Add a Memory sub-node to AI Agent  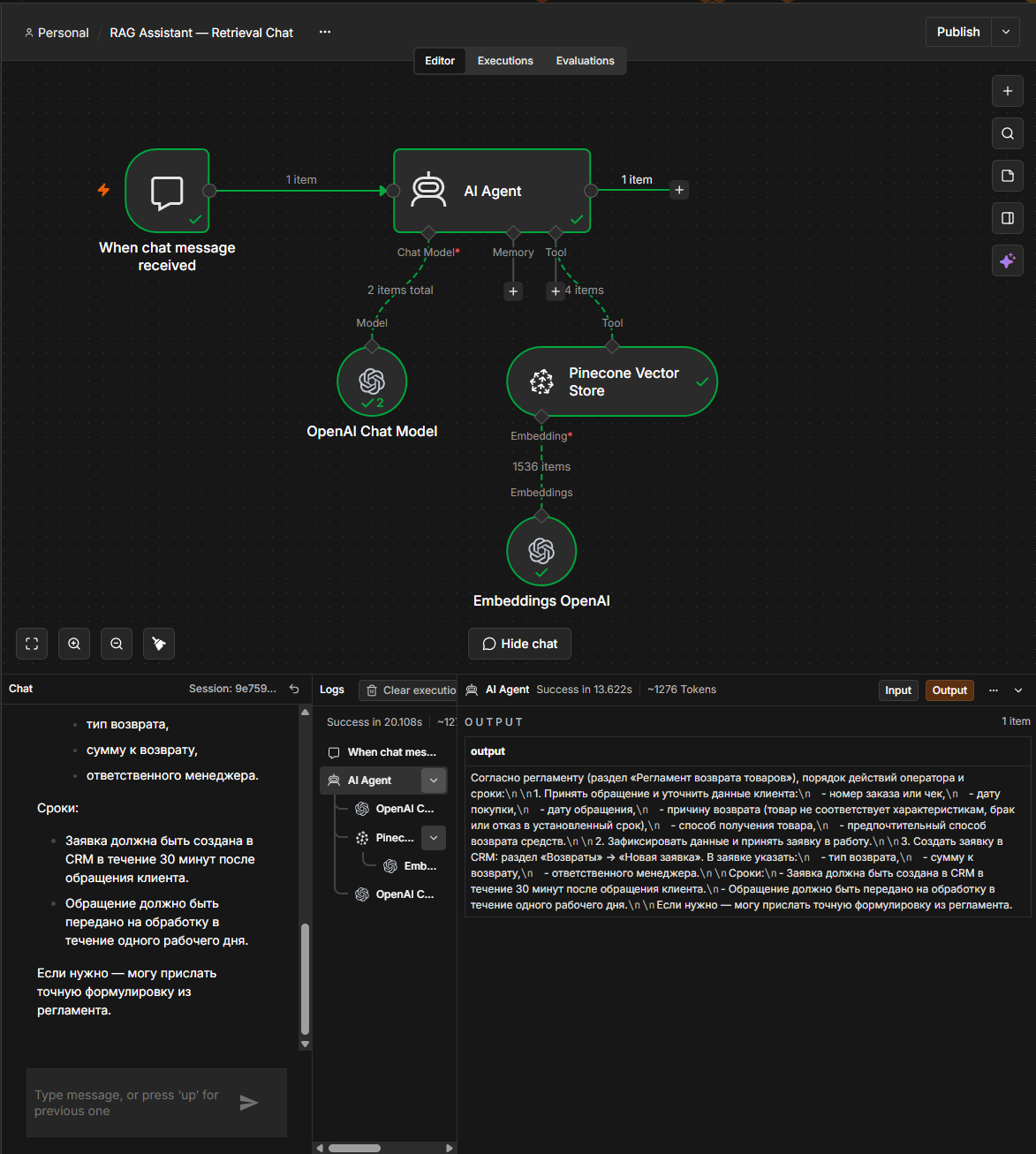pyautogui.click(x=513, y=290)
